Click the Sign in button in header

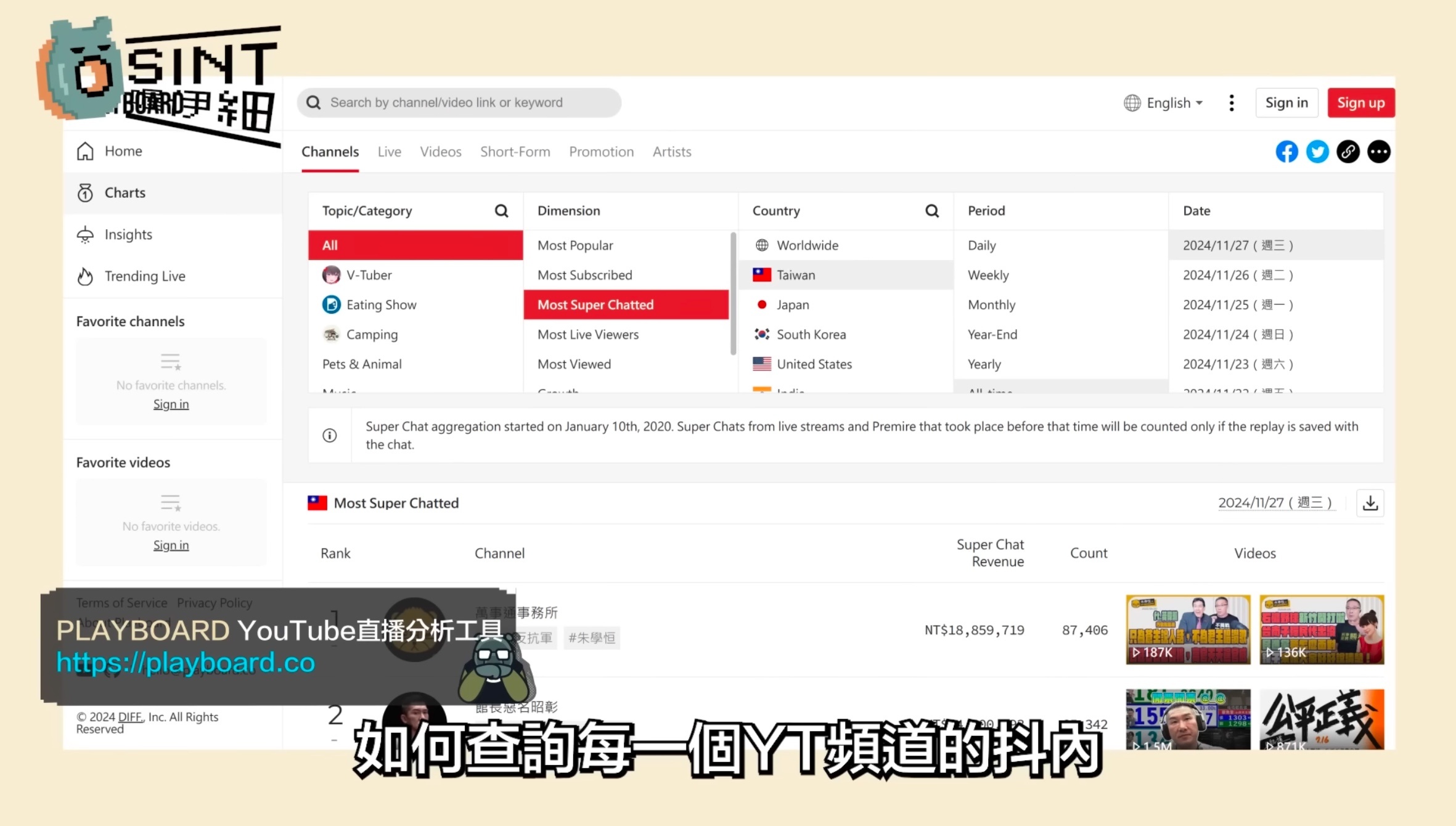(x=1286, y=103)
